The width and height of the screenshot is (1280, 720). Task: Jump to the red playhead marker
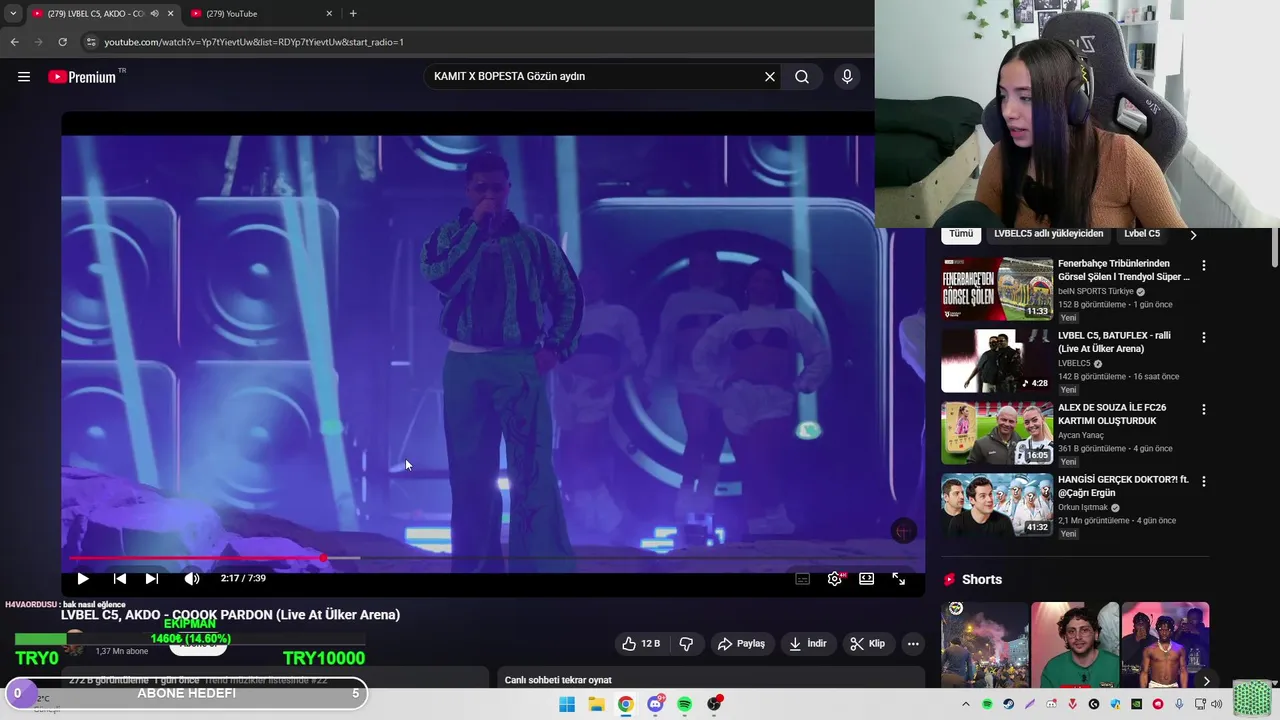324,558
